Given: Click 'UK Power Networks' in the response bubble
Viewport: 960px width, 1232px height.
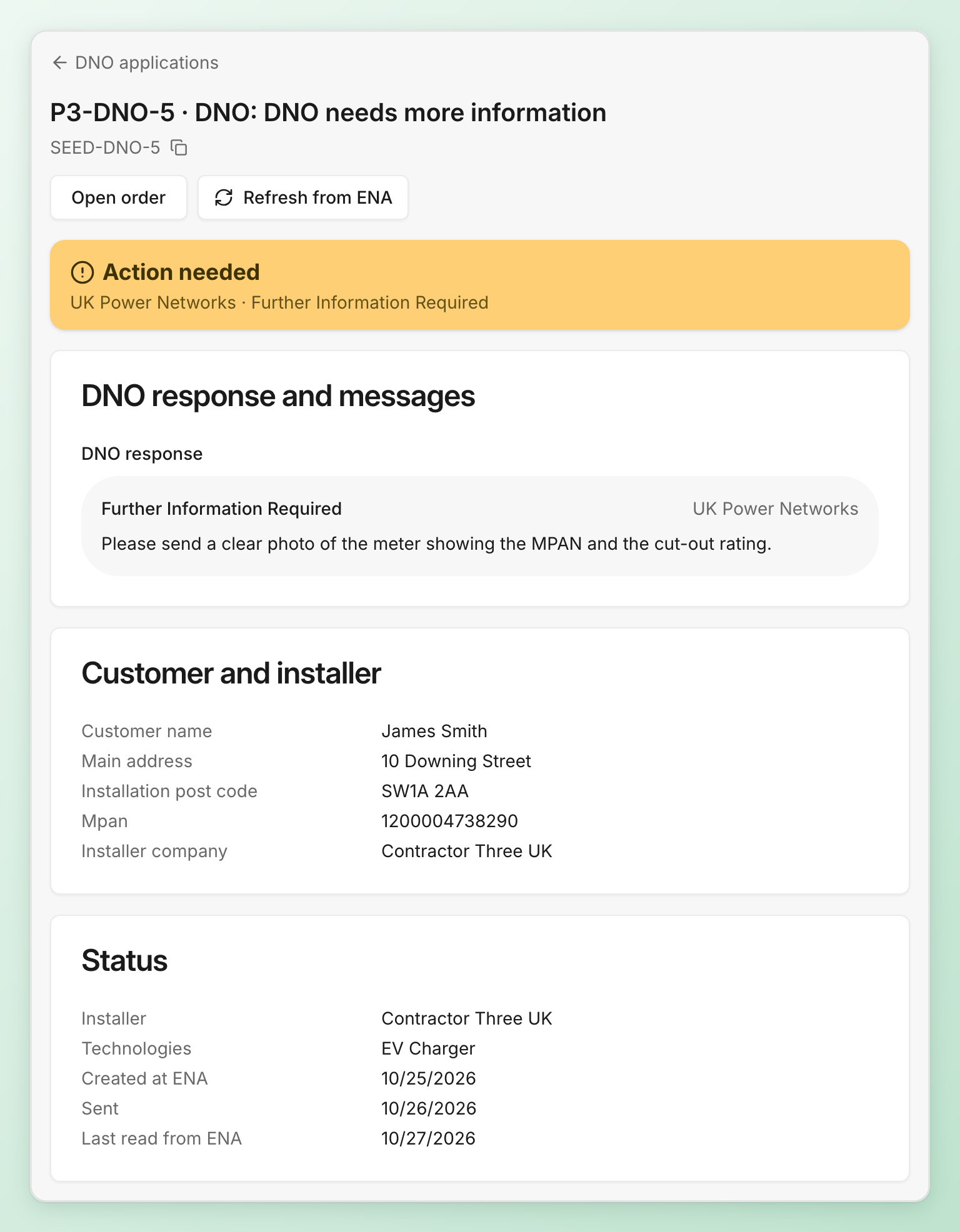Looking at the screenshot, I should 775,509.
